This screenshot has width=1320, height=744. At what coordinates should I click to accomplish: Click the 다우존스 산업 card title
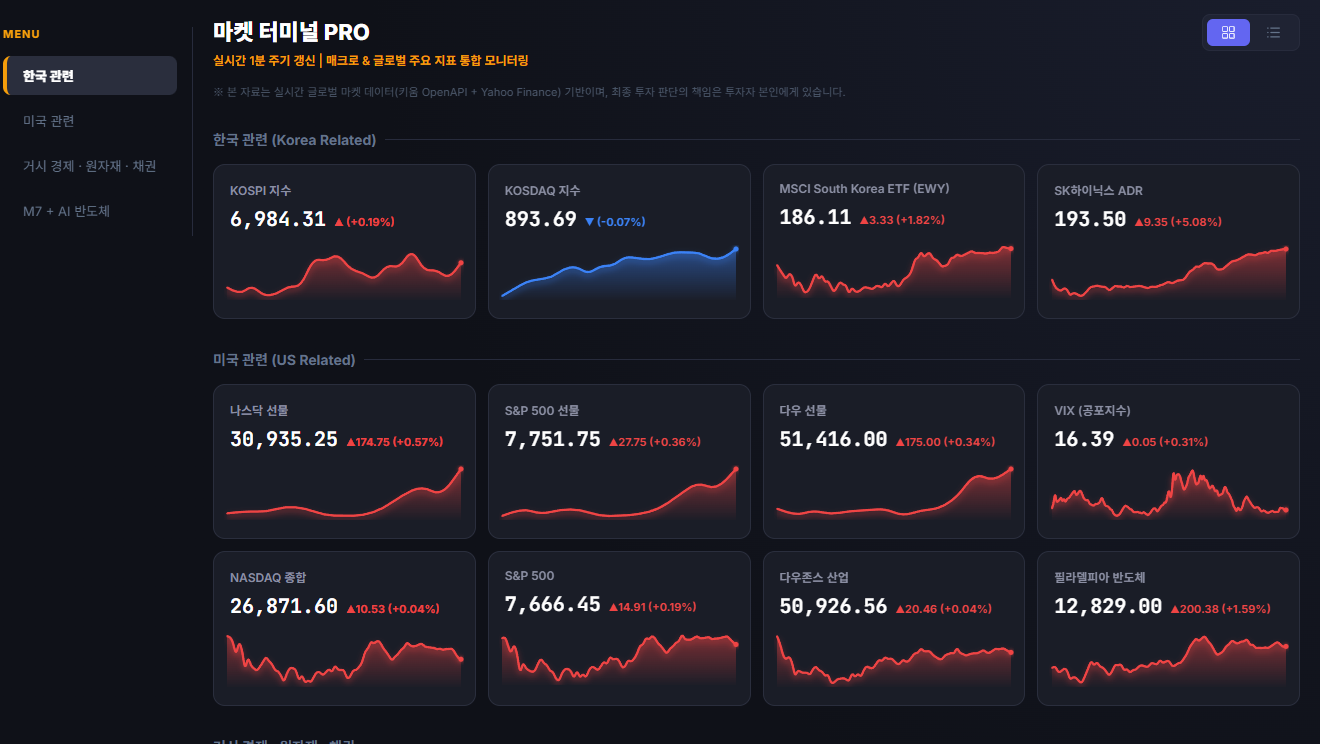[x=814, y=578]
